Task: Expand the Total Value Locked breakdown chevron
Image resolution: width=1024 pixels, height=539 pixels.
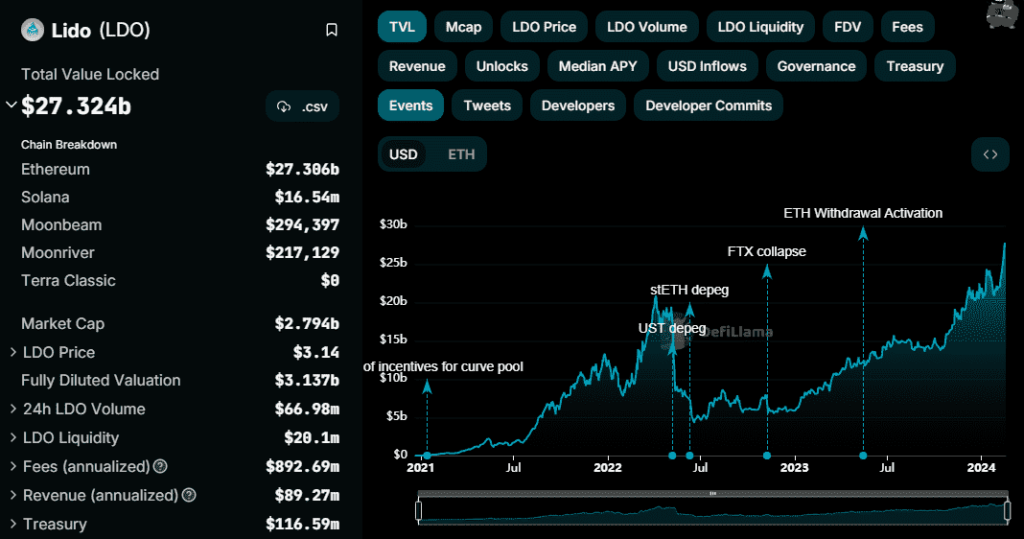Action: [x=11, y=105]
